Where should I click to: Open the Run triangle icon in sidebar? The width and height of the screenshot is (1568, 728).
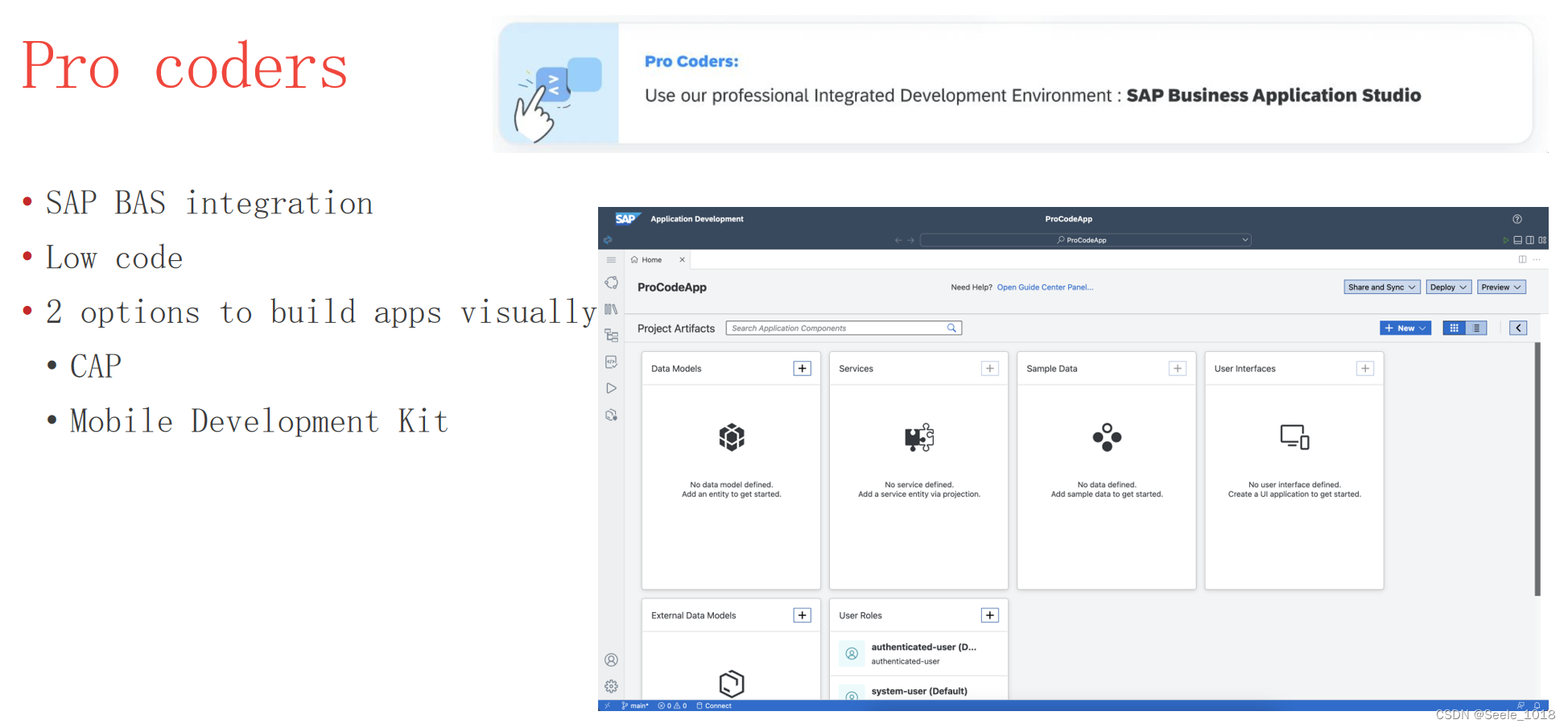(611, 388)
